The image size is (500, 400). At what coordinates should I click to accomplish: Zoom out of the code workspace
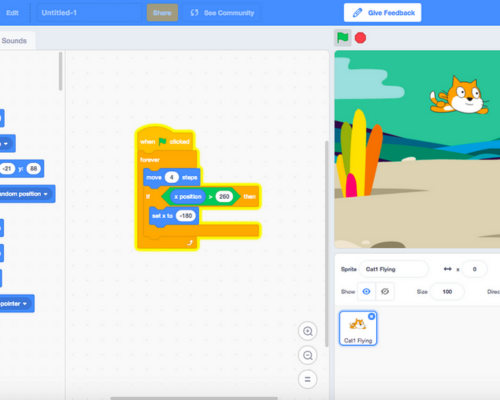click(307, 355)
